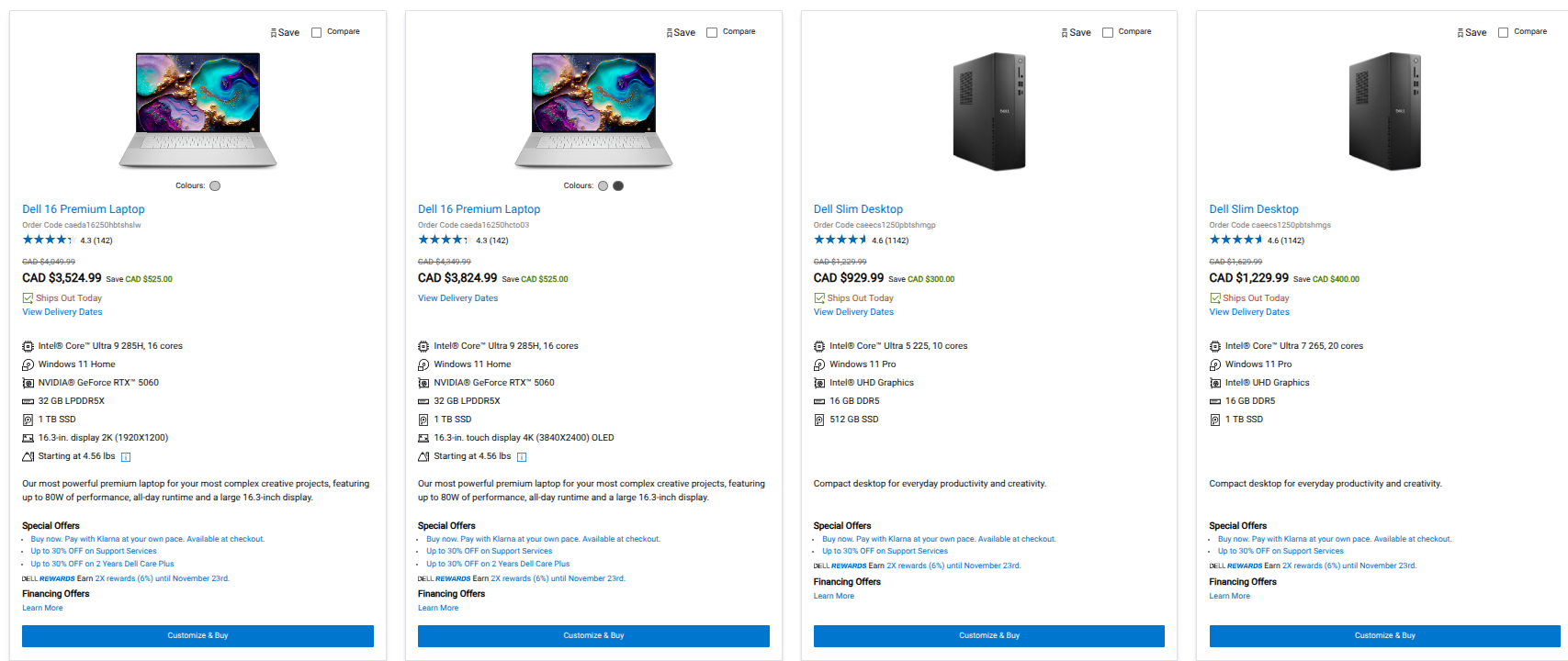Click the display icon beside the 4K touch display spec
Screen dimensions: 1568x661
point(423,437)
